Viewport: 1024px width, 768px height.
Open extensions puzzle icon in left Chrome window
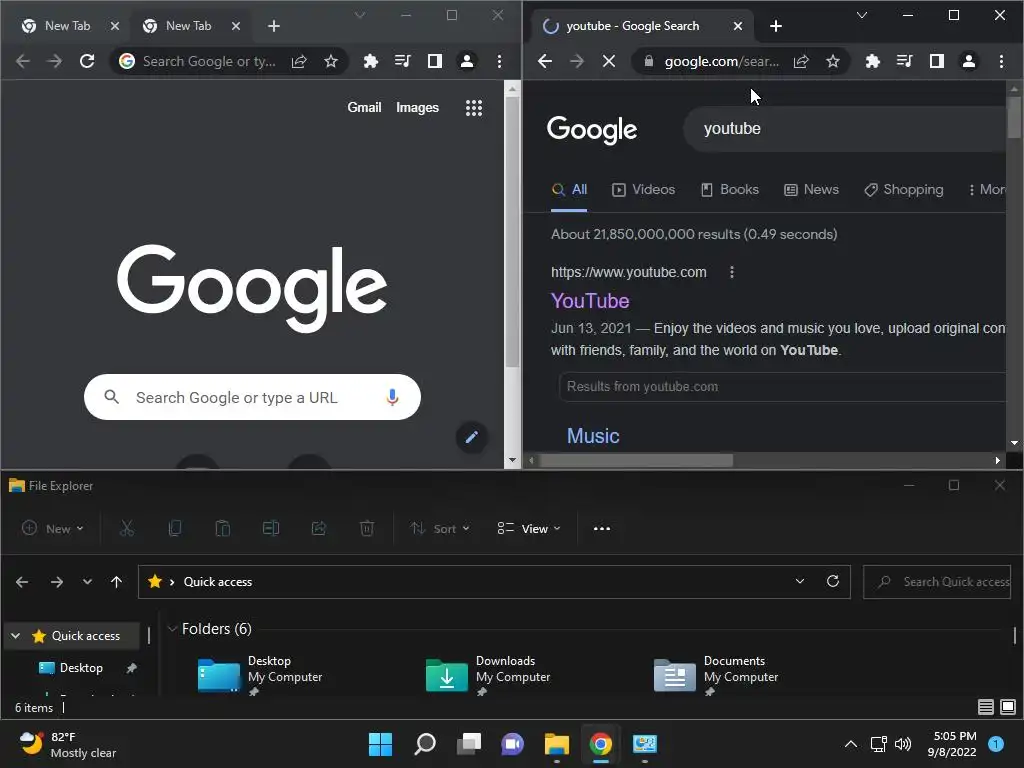370,61
